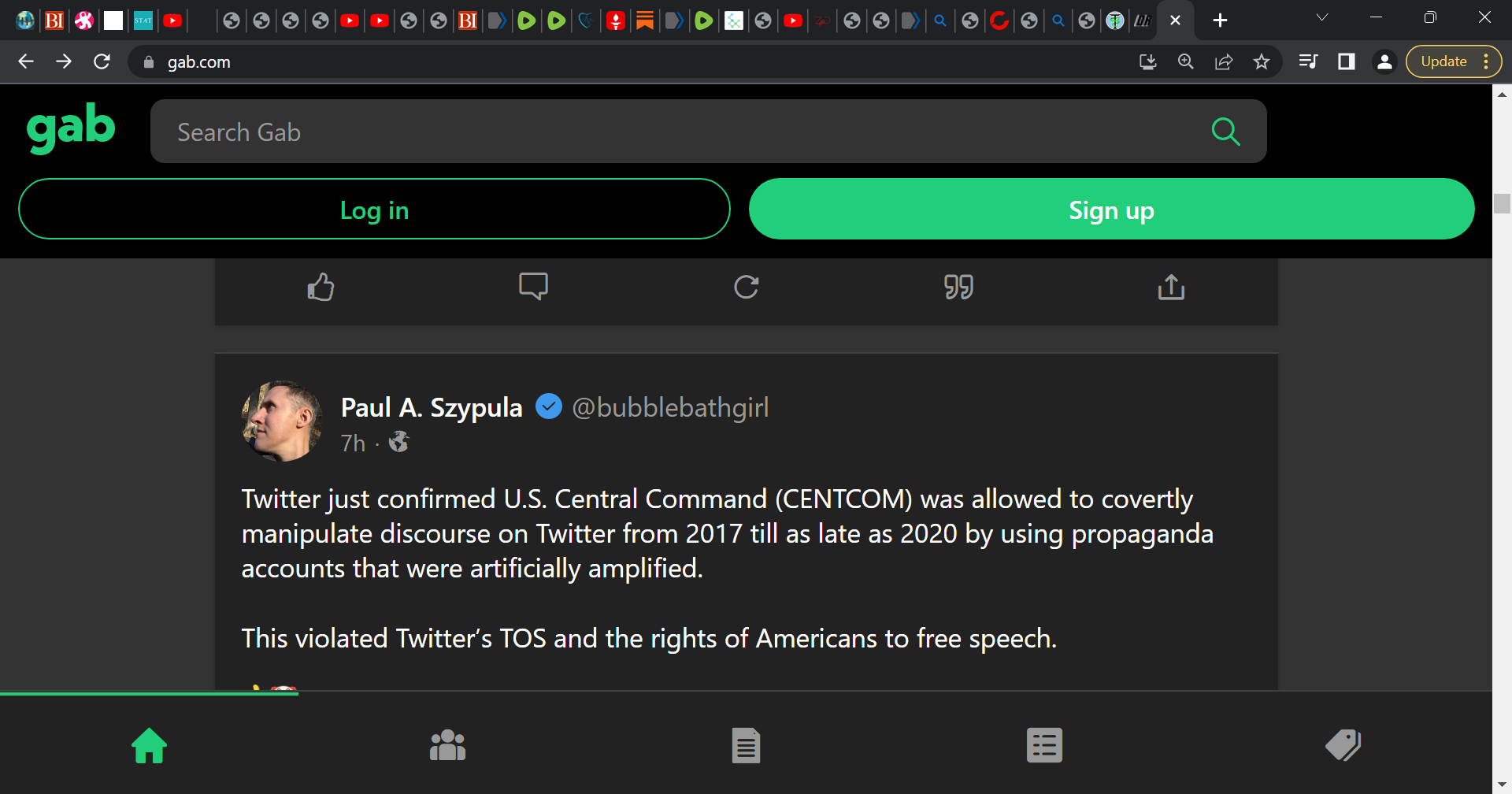Click the Log in button

(374, 209)
